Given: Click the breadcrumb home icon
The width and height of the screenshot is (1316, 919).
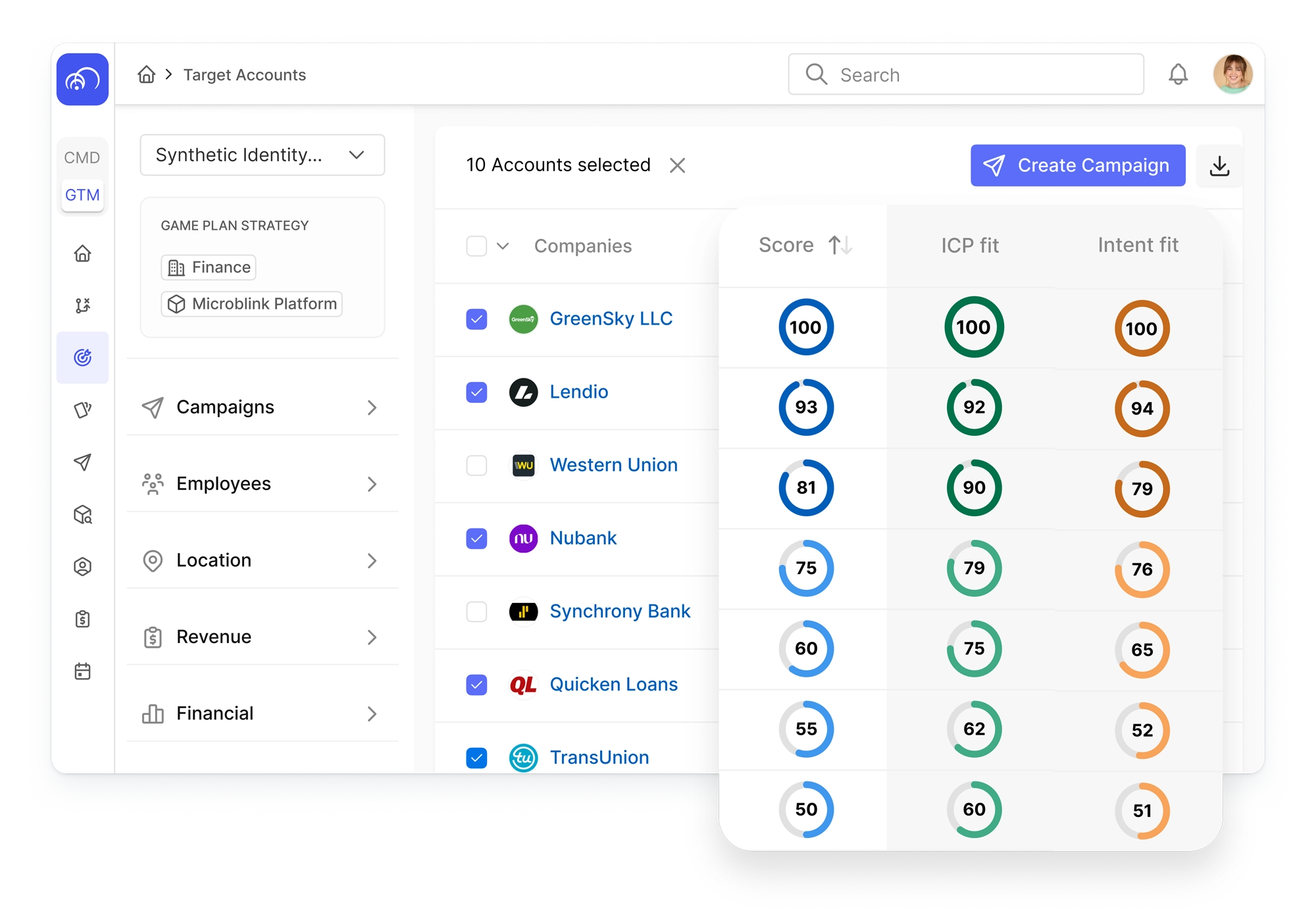Looking at the screenshot, I should tap(146, 74).
